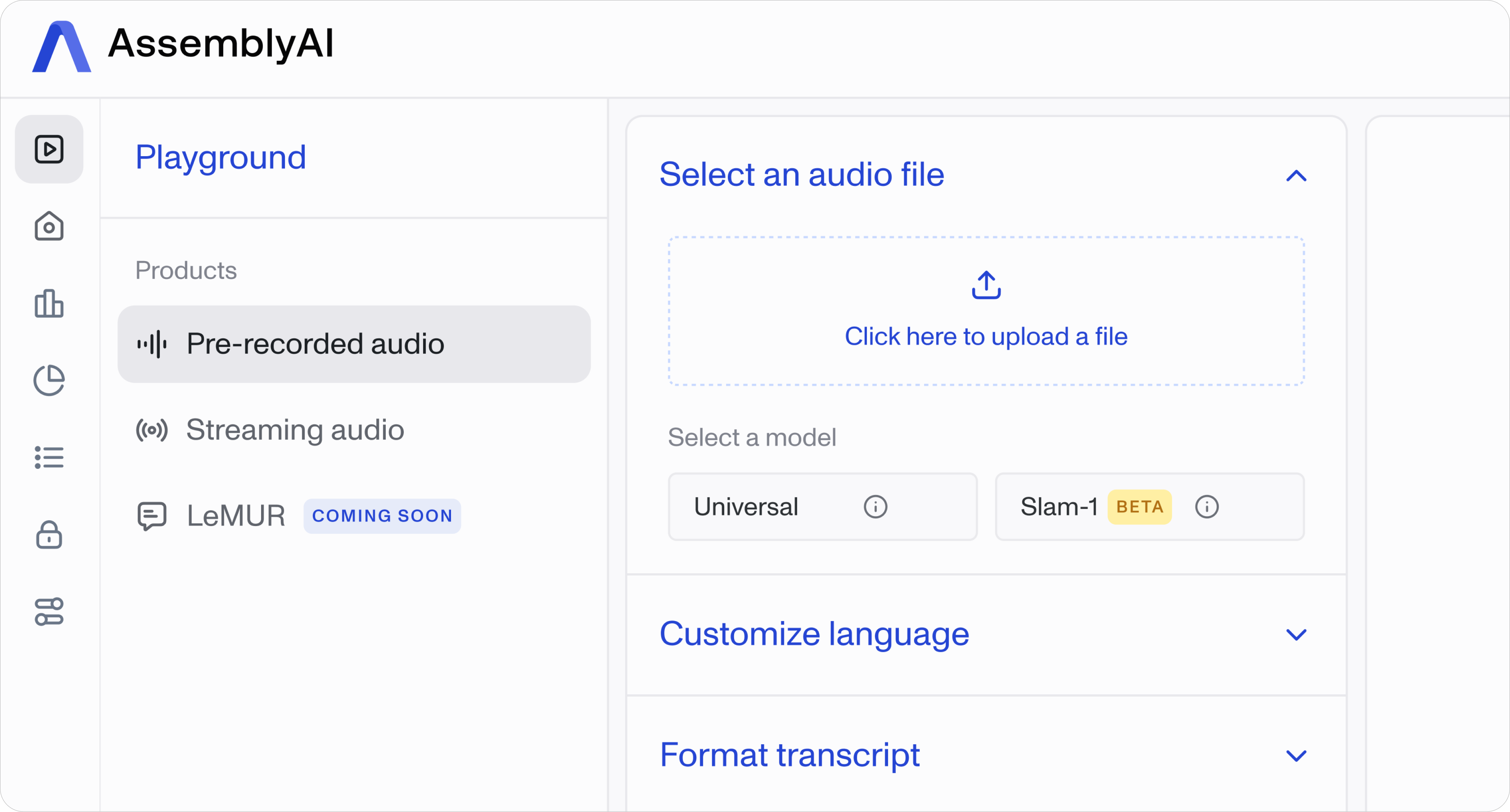Open the bulleted list icon in sidebar
This screenshot has width=1510, height=812.
pyautogui.click(x=49, y=458)
